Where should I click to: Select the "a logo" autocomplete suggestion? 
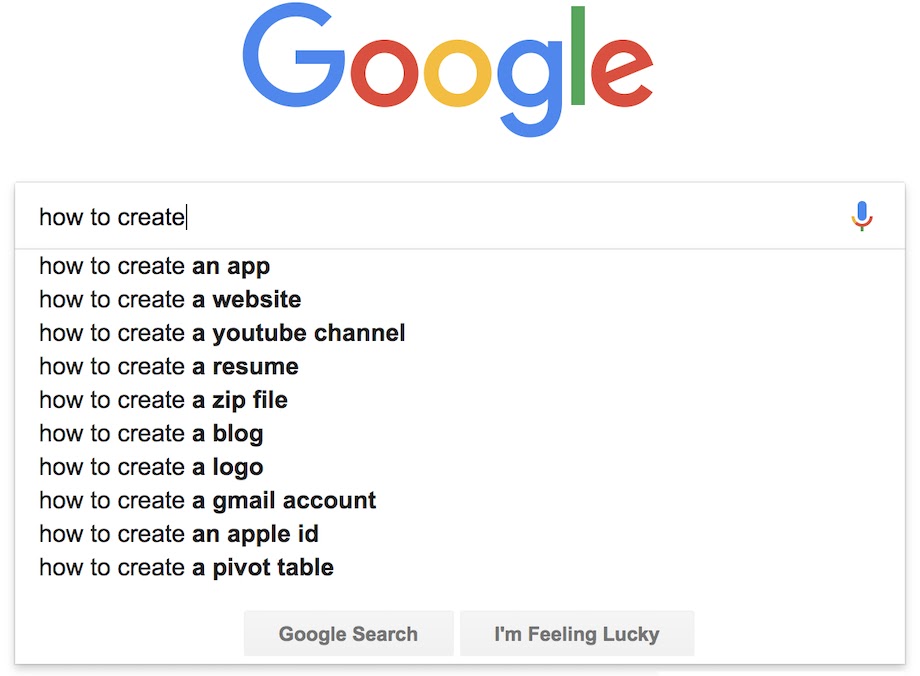[x=151, y=467]
